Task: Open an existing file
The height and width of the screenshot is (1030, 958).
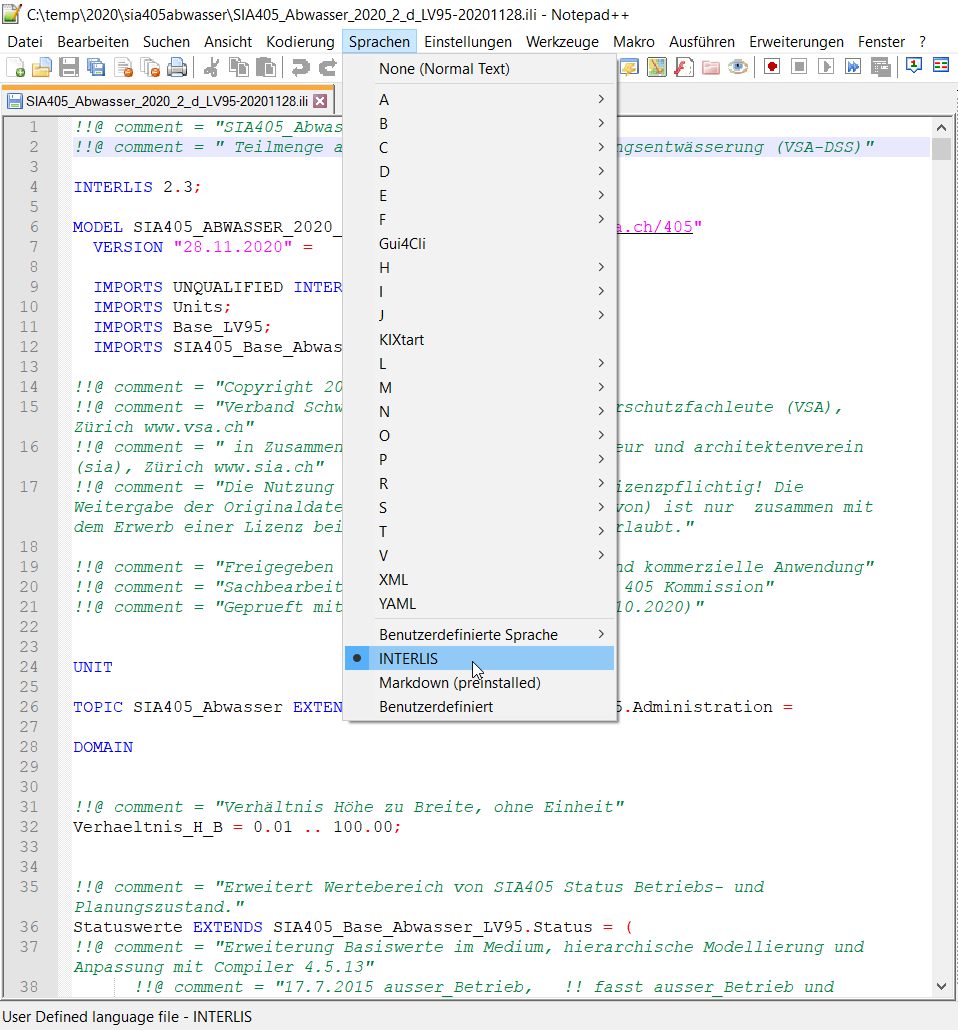Action: click(x=40, y=65)
